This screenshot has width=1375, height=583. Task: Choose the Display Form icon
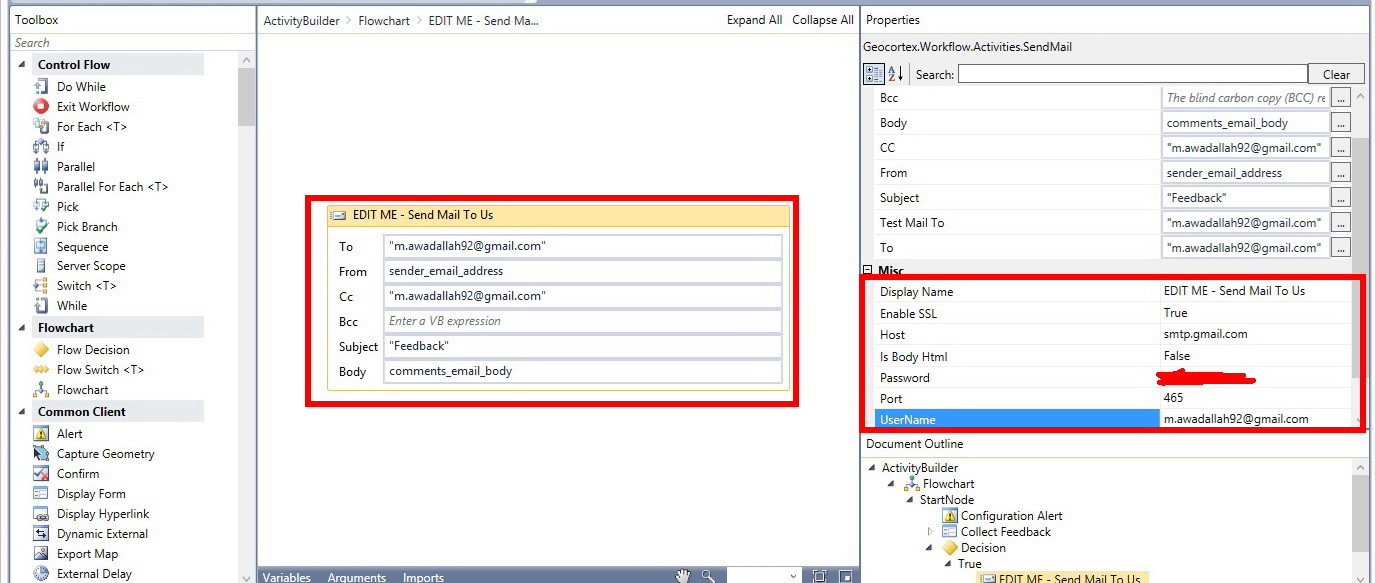click(41, 494)
